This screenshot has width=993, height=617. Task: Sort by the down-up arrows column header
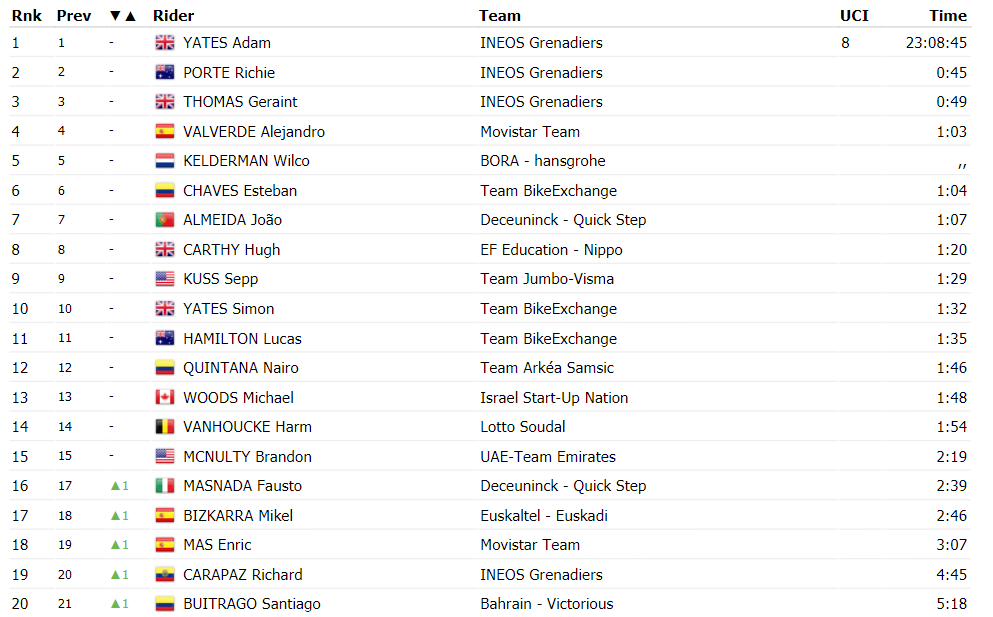[123, 16]
